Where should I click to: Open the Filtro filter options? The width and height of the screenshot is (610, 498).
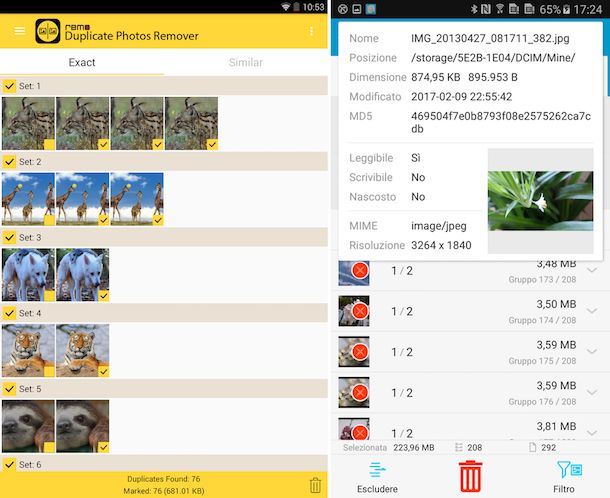(x=564, y=477)
